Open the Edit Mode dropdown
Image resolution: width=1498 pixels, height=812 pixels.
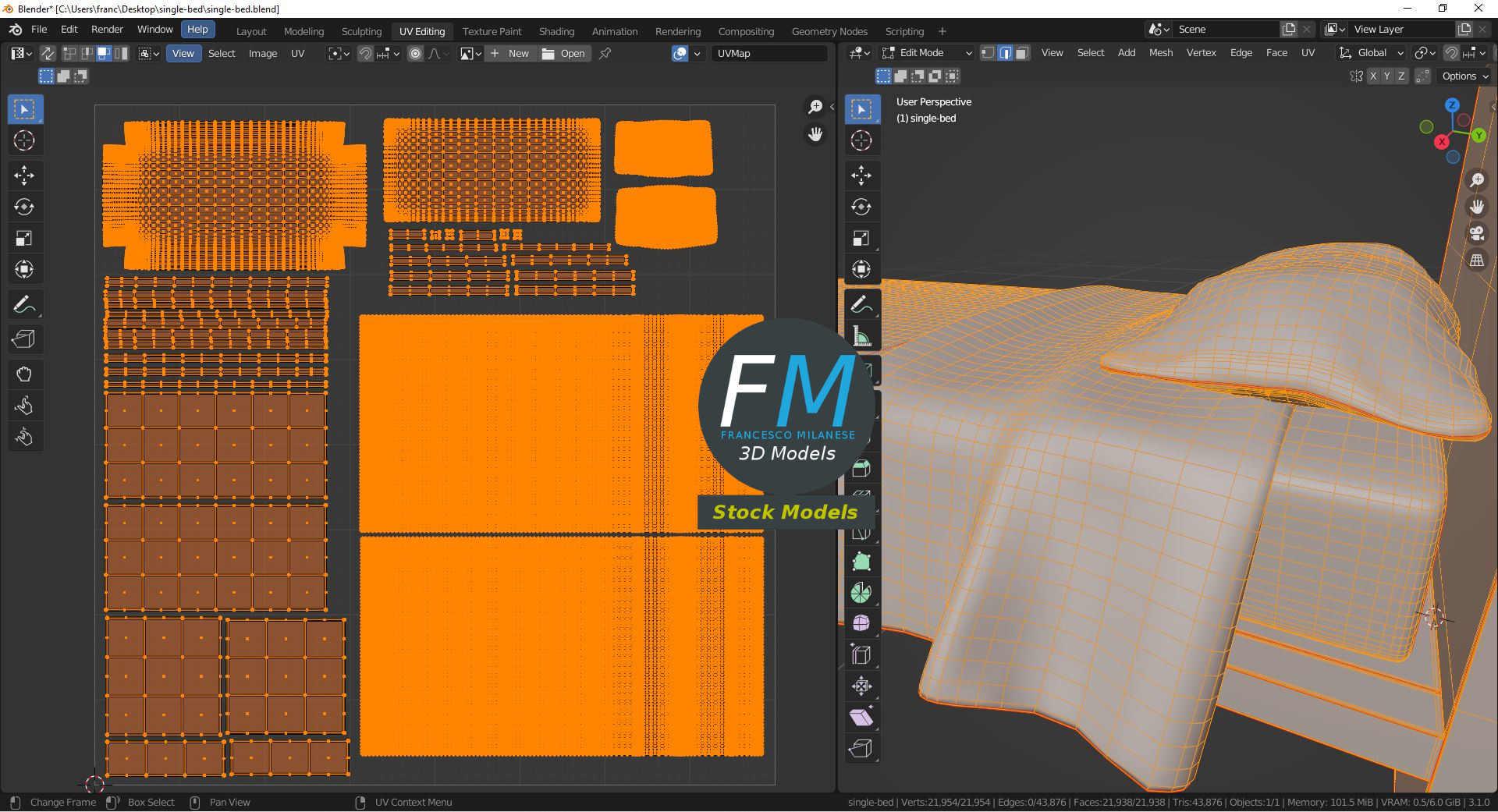coord(927,52)
